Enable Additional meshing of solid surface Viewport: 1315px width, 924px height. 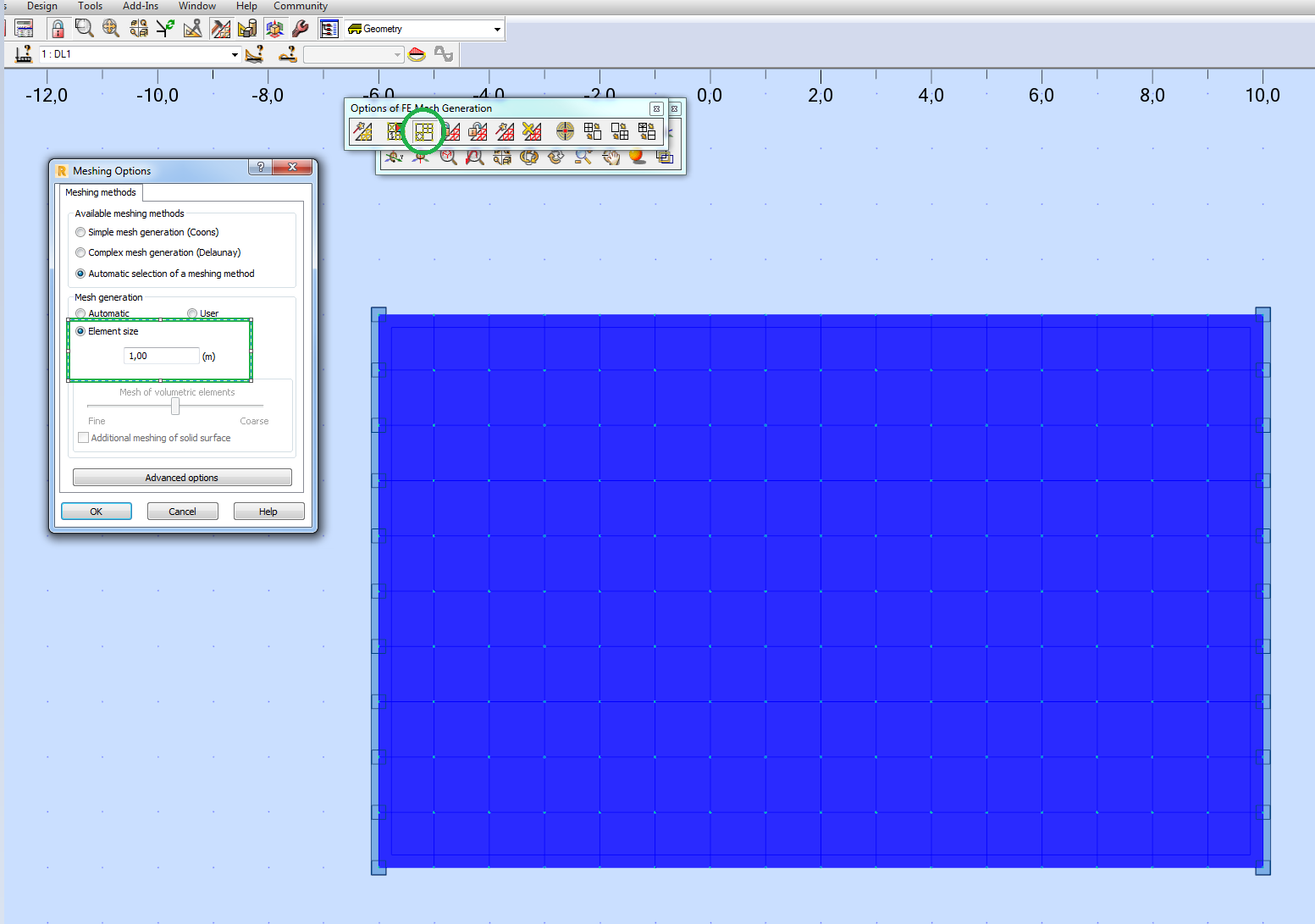point(83,437)
